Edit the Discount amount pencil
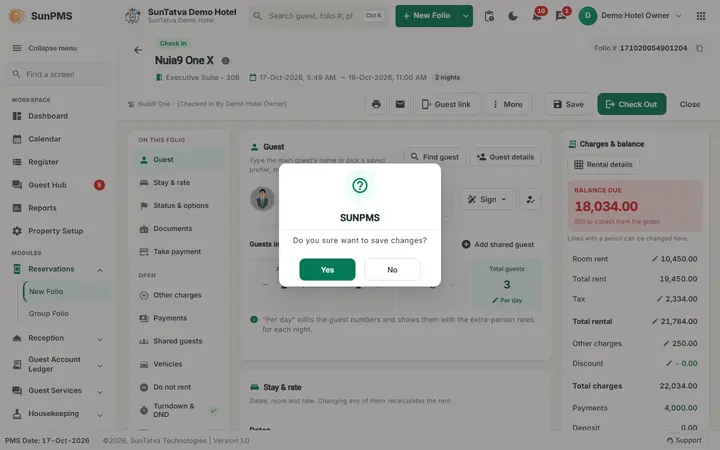The width and height of the screenshot is (720, 450). (x=669, y=364)
